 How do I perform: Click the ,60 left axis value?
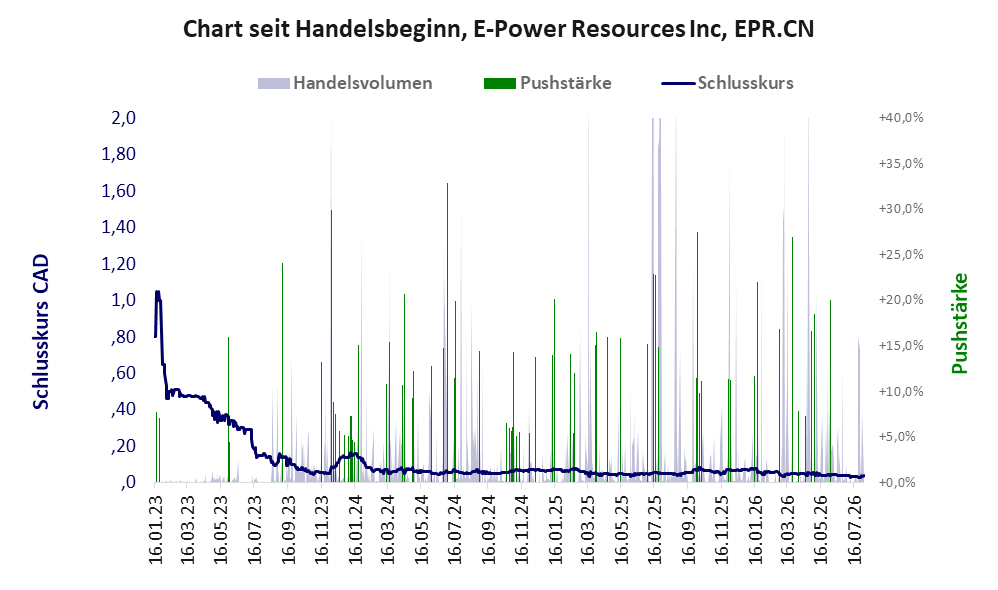pos(123,373)
